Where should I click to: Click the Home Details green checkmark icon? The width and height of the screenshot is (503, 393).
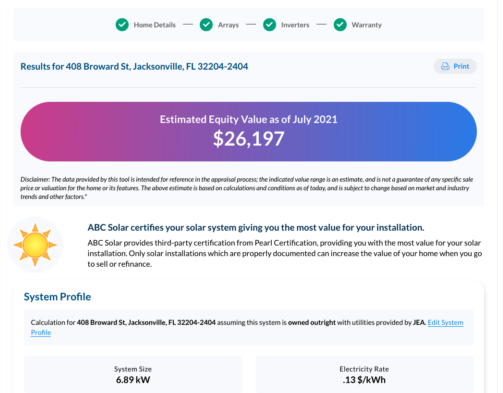pyautogui.click(x=122, y=25)
